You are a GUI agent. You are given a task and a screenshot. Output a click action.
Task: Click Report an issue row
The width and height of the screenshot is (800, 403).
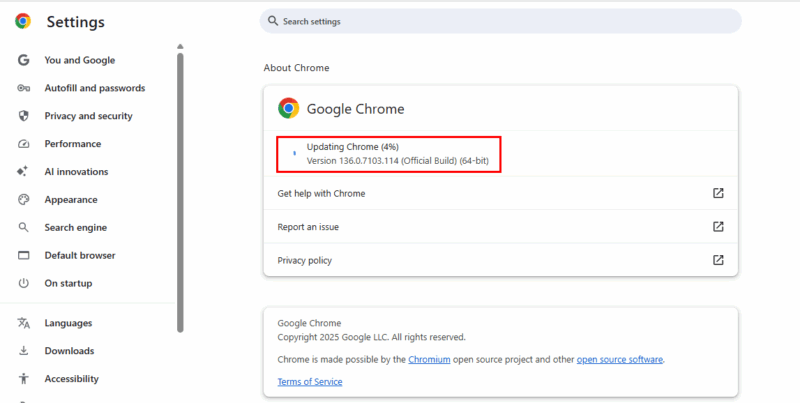pos(501,226)
